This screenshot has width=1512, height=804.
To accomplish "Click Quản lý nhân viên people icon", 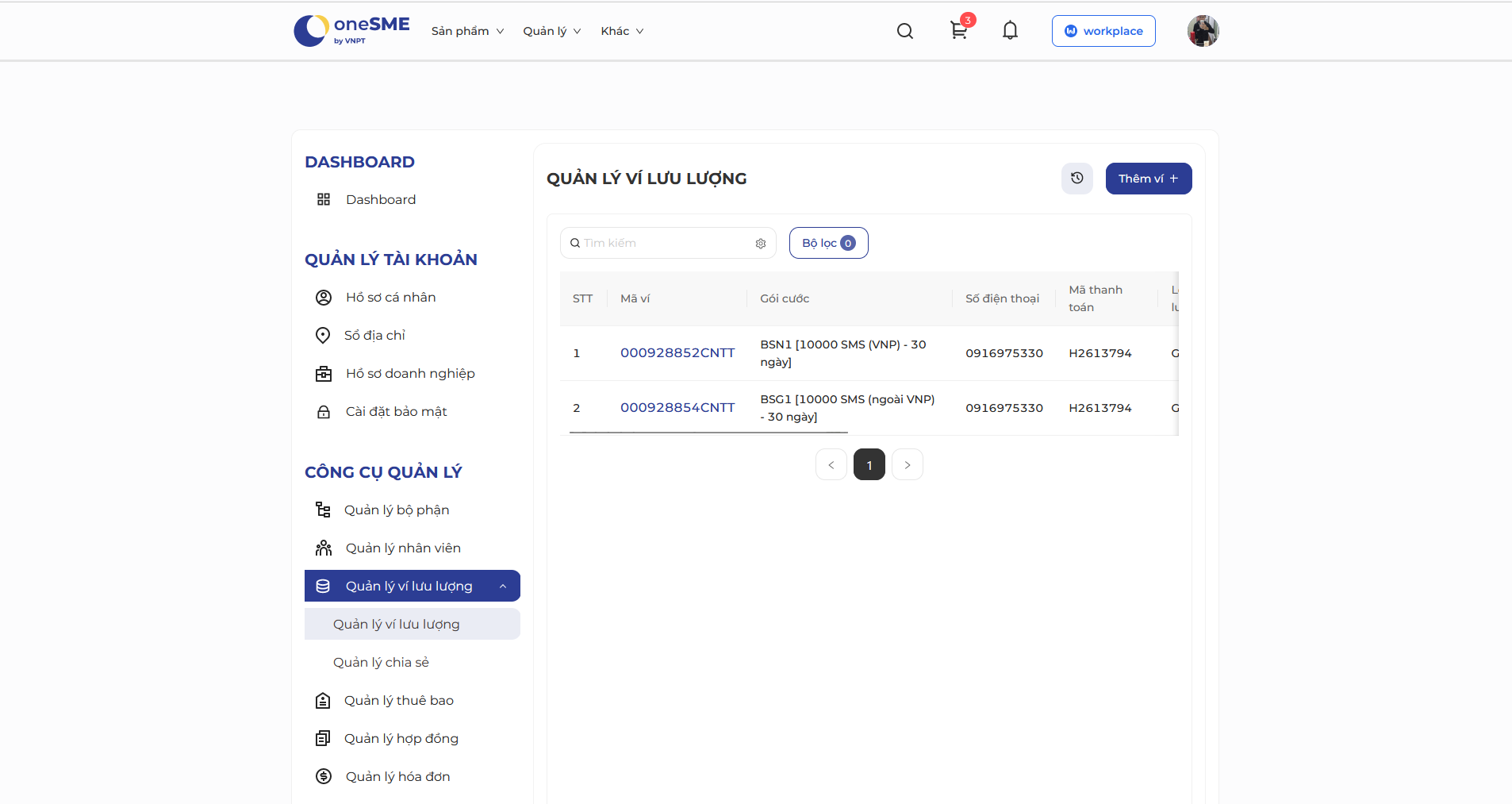I will coord(324,548).
